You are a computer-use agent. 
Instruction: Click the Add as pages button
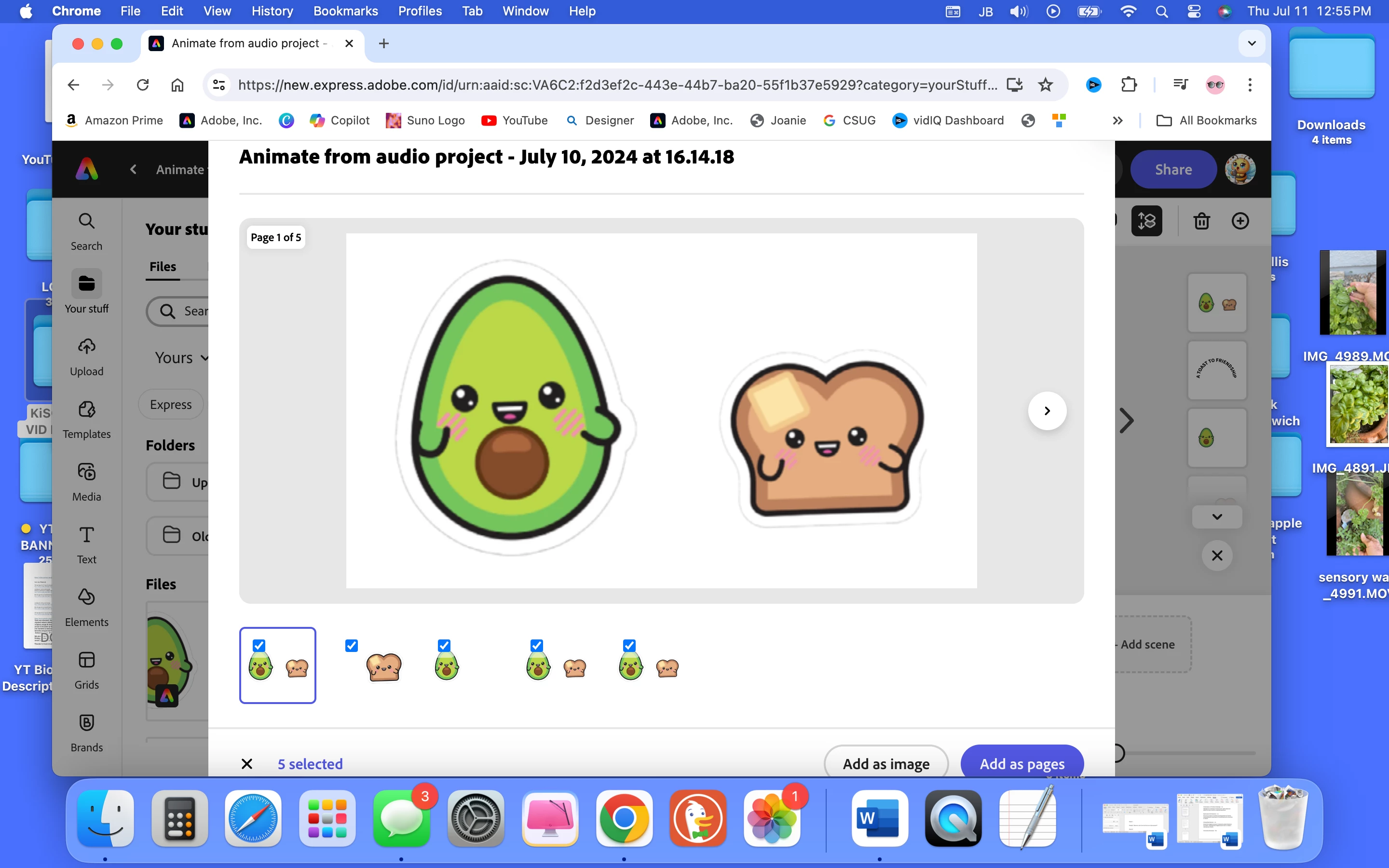(x=1021, y=763)
